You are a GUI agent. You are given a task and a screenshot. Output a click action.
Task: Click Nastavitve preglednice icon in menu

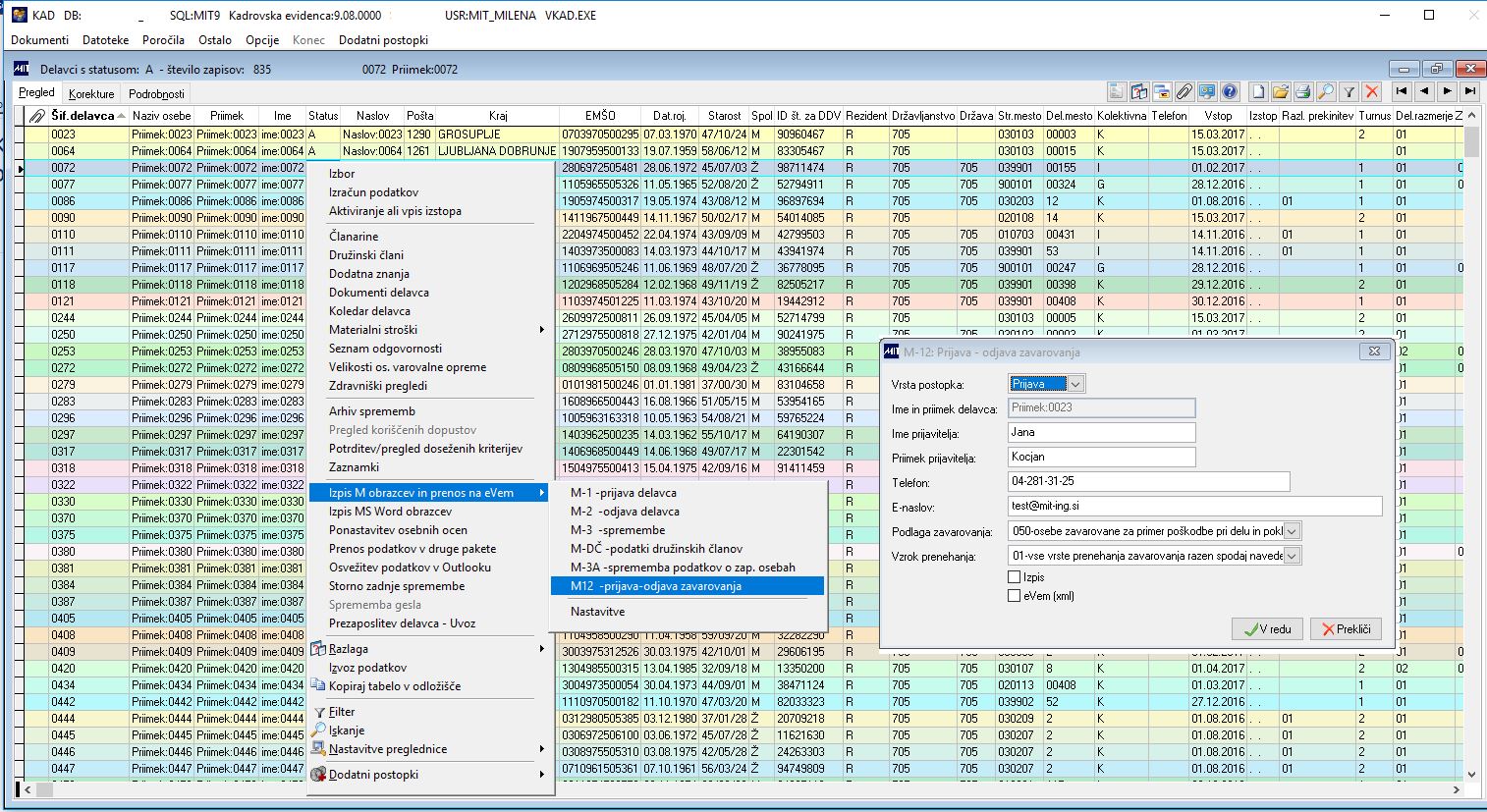coord(318,749)
